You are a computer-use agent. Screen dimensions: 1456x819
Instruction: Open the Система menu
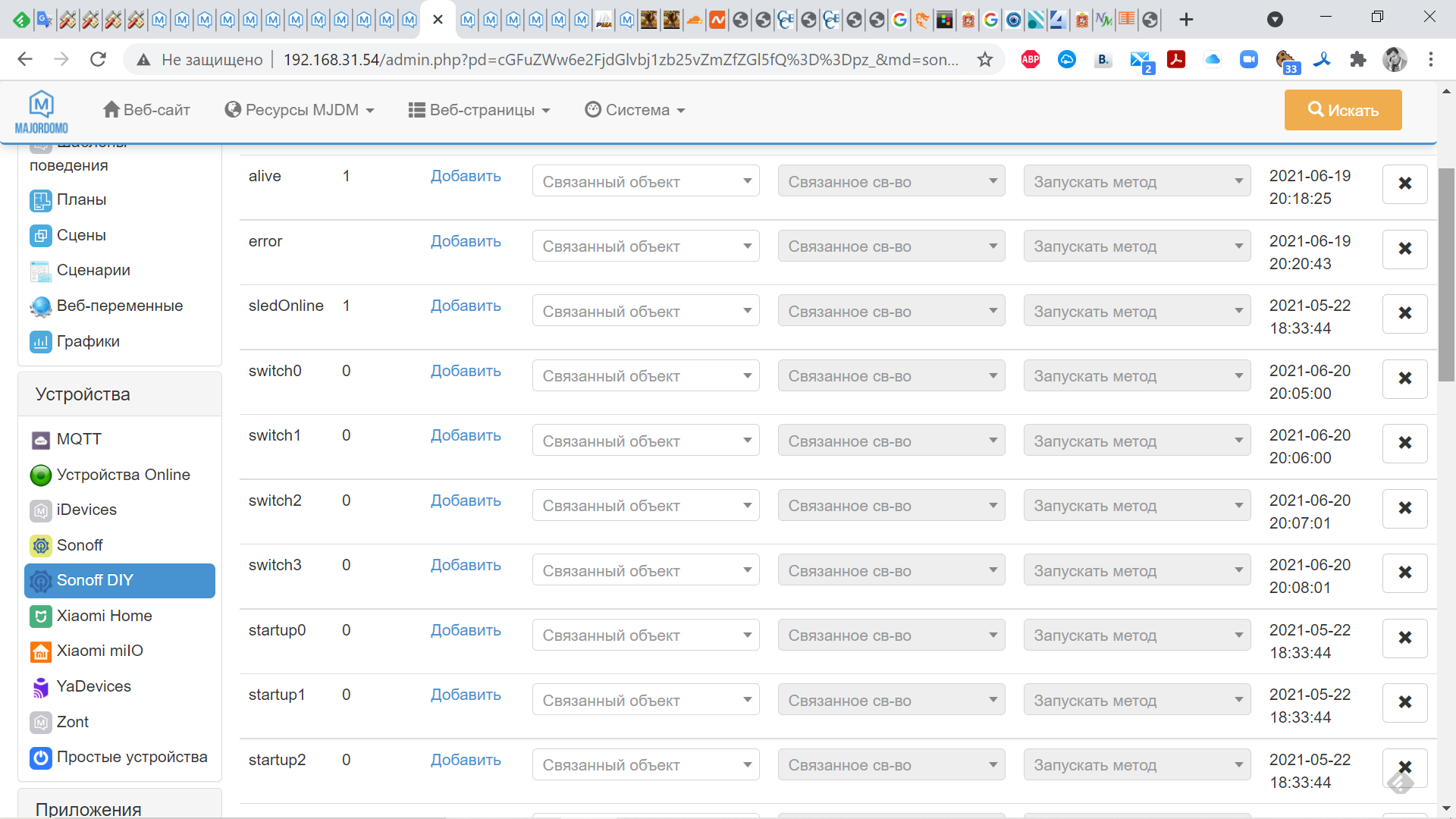click(635, 111)
